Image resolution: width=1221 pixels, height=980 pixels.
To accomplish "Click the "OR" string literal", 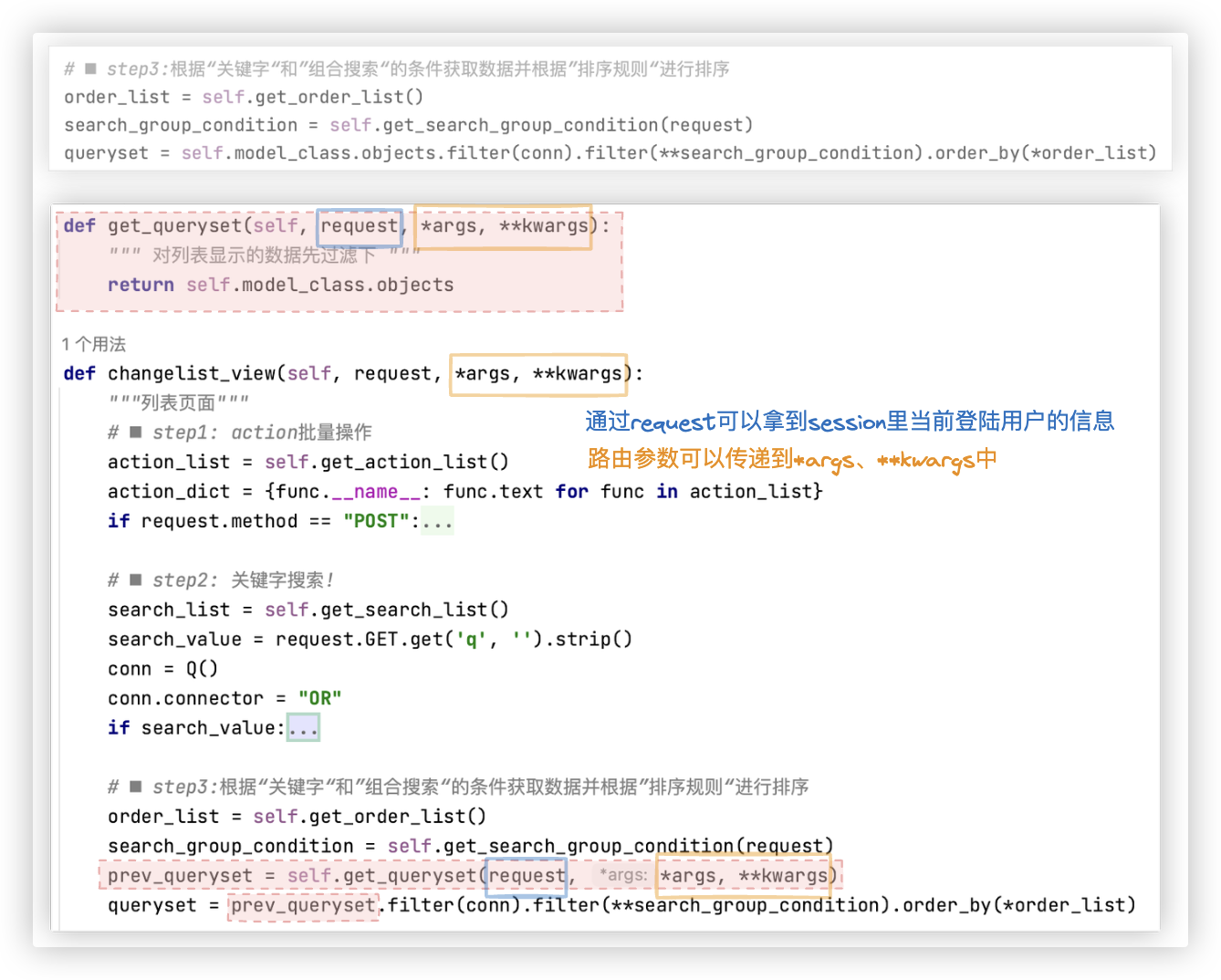I will [x=319, y=698].
